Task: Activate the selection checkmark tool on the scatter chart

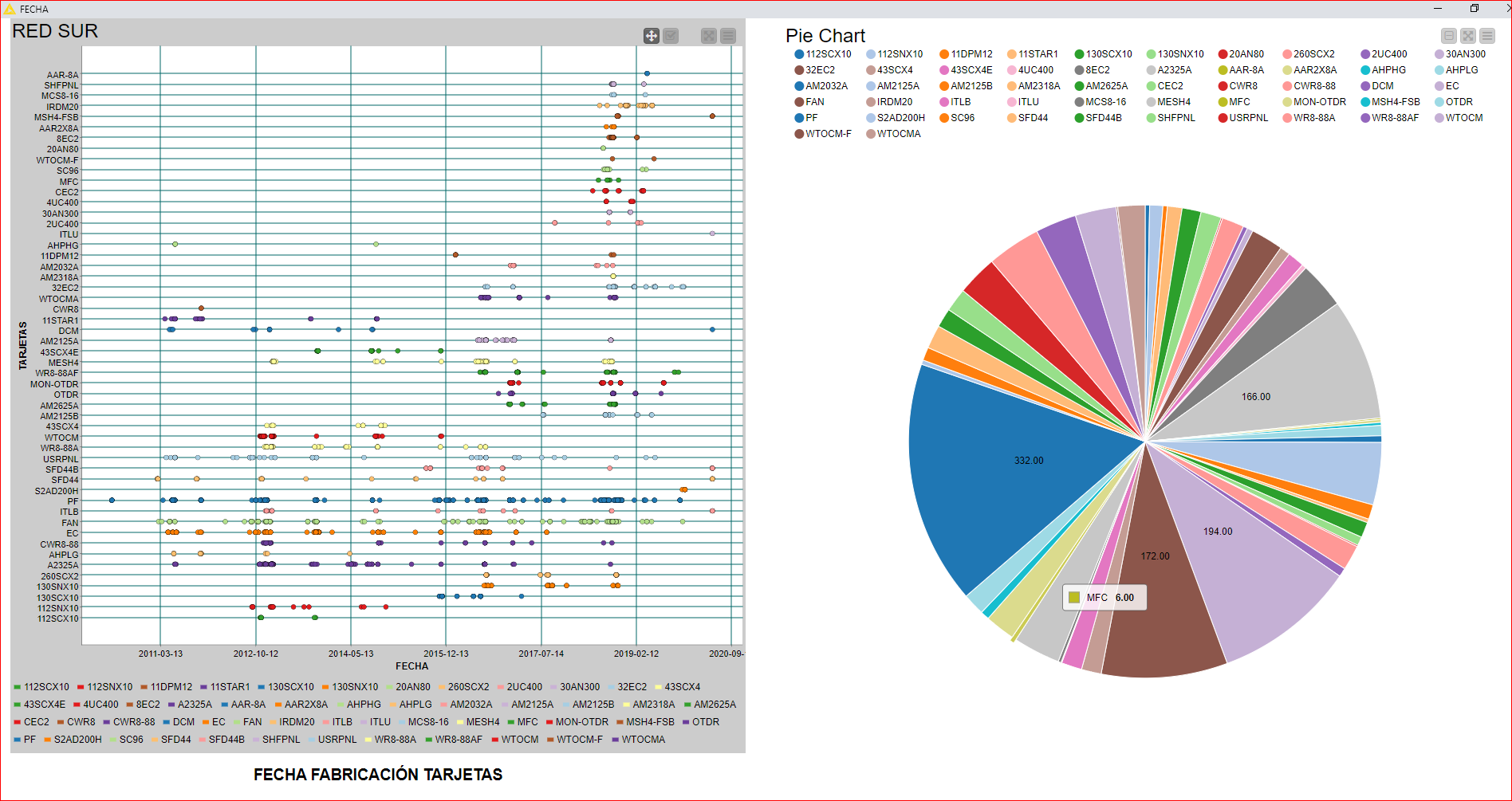Action: coord(671,36)
